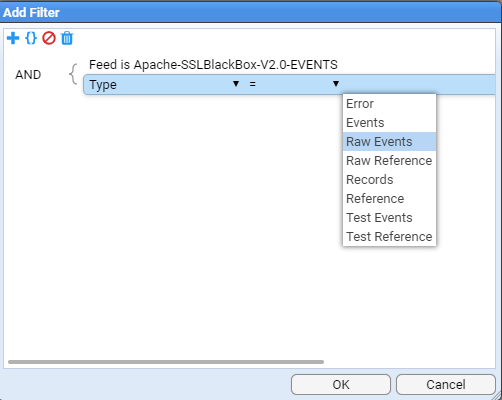Click the horizontal scrollbar at the bottom
Screen dimensions: 502x400
(x=166, y=362)
